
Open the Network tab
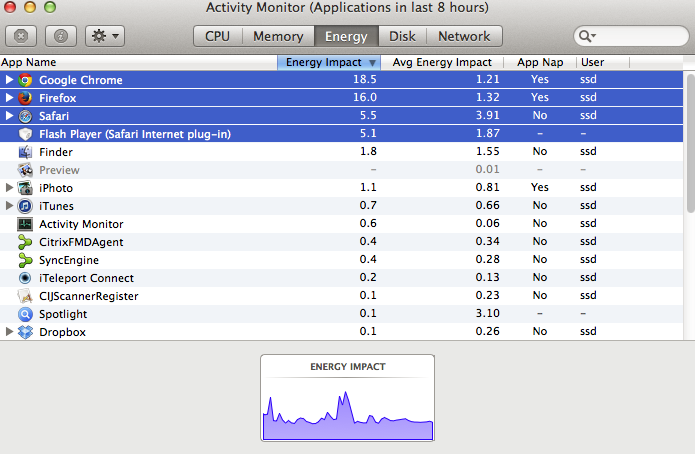click(x=464, y=36)
